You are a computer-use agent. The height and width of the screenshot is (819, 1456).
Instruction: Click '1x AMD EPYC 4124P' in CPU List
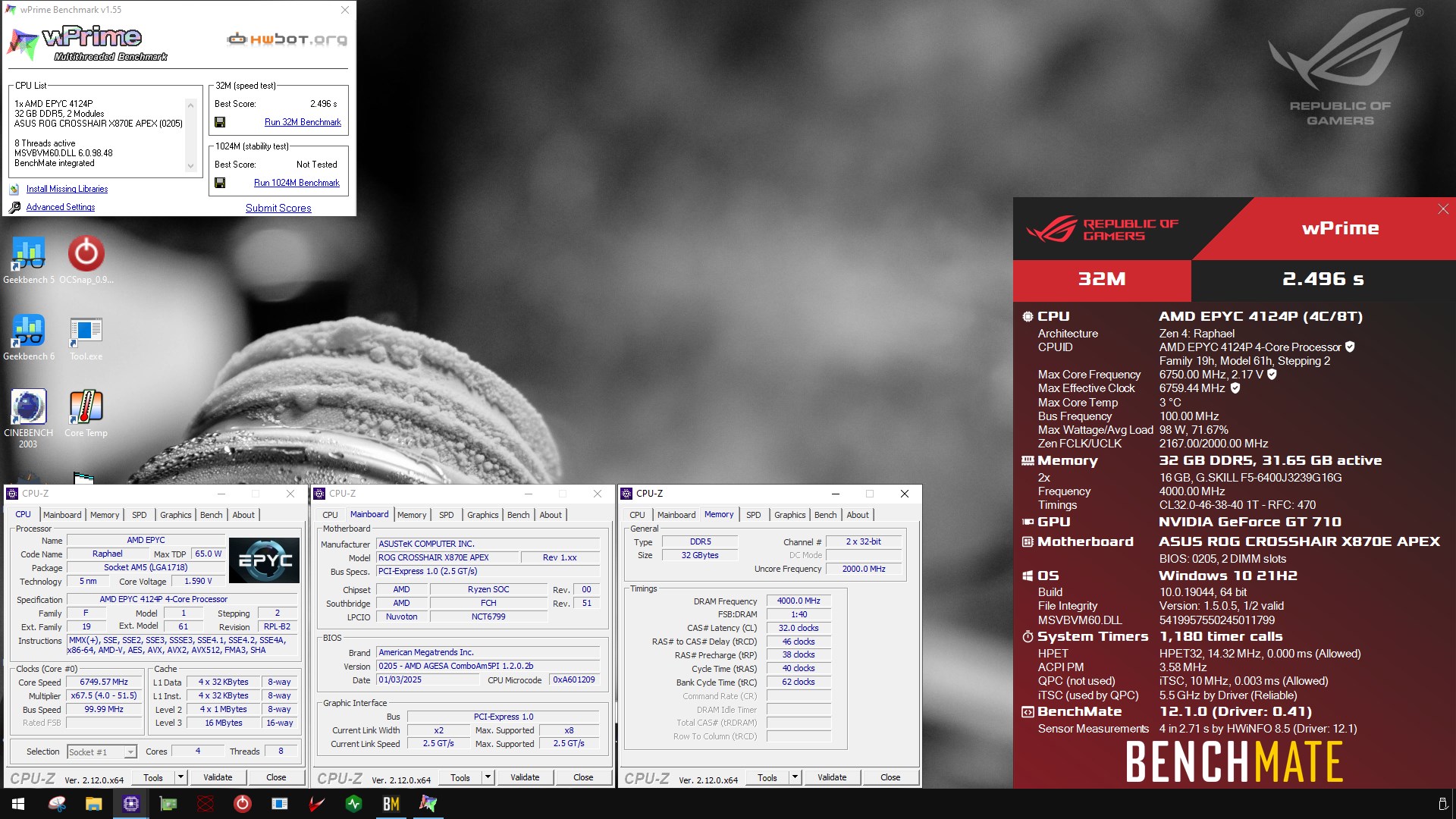click(53, 104)
